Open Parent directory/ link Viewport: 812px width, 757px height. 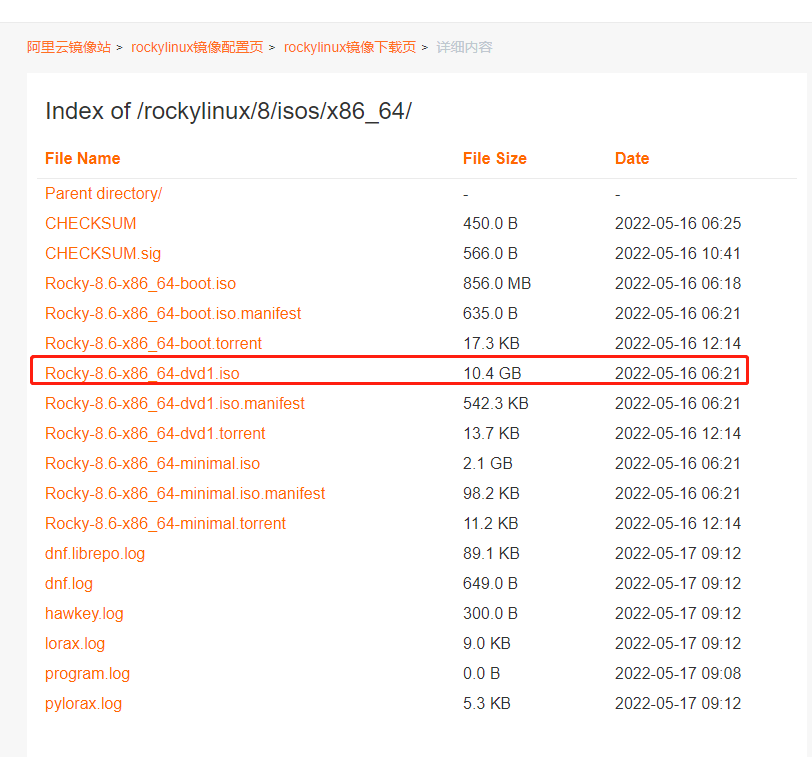(104, 194)
